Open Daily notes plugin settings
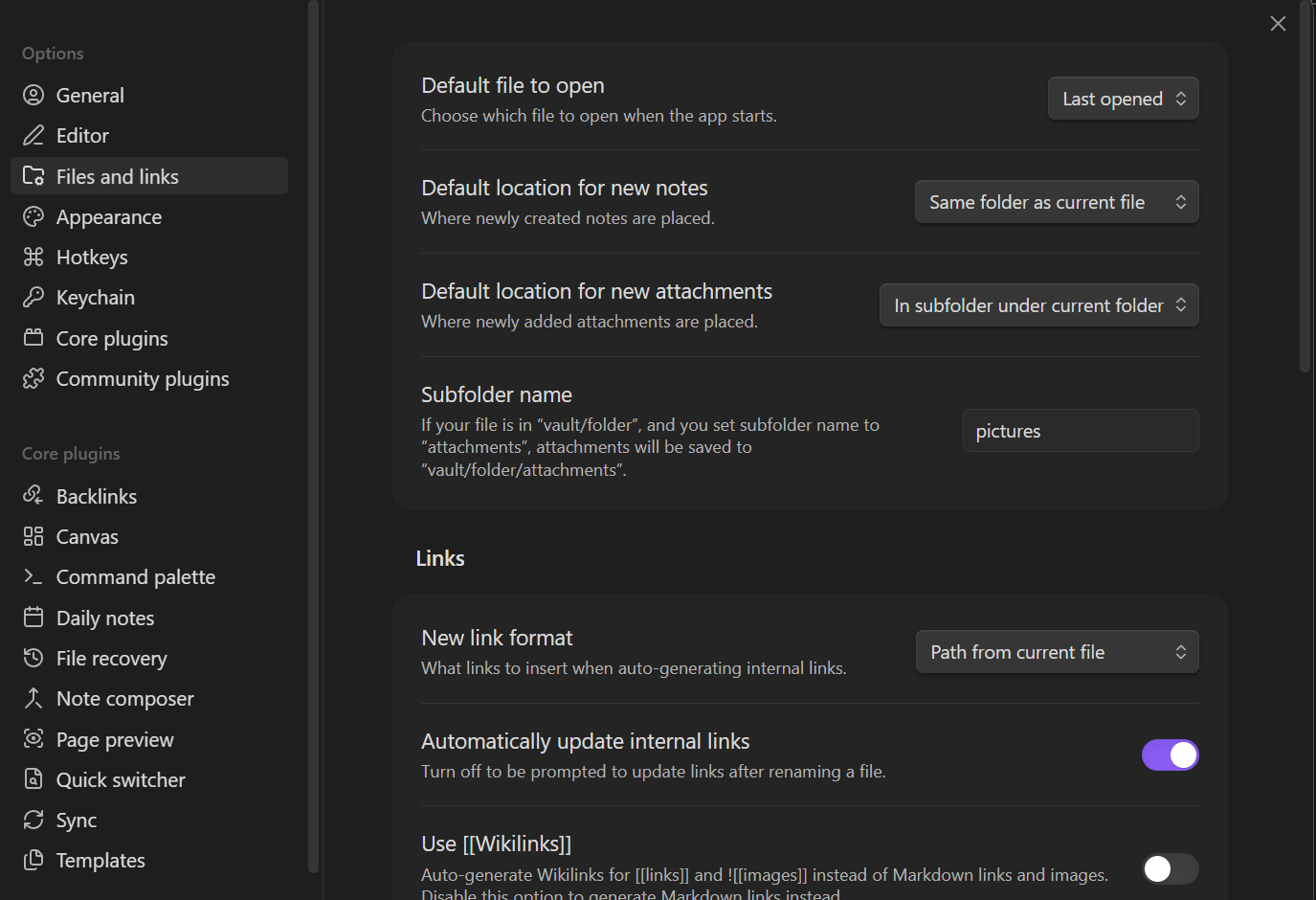 tap(149, 618)
